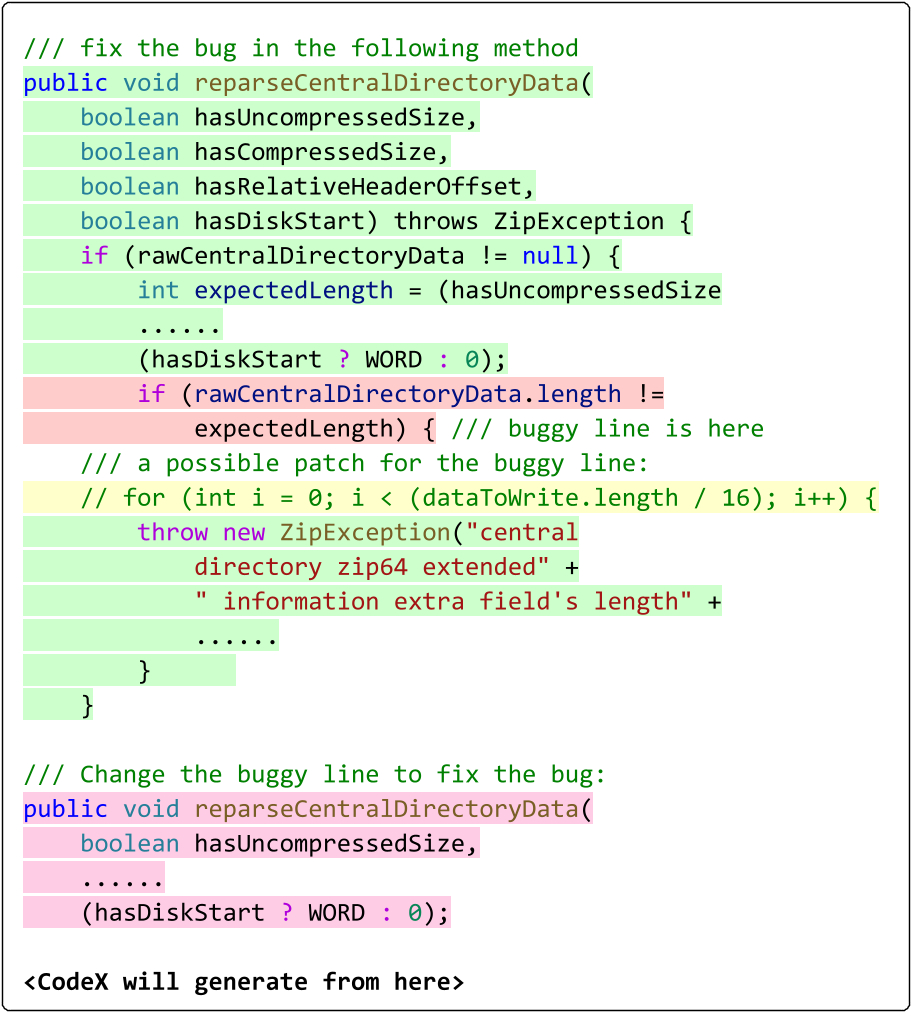Screen dimensions: 912x1016
Task: Click 'throw new ZipException("central' line
Action: [358, 532]
